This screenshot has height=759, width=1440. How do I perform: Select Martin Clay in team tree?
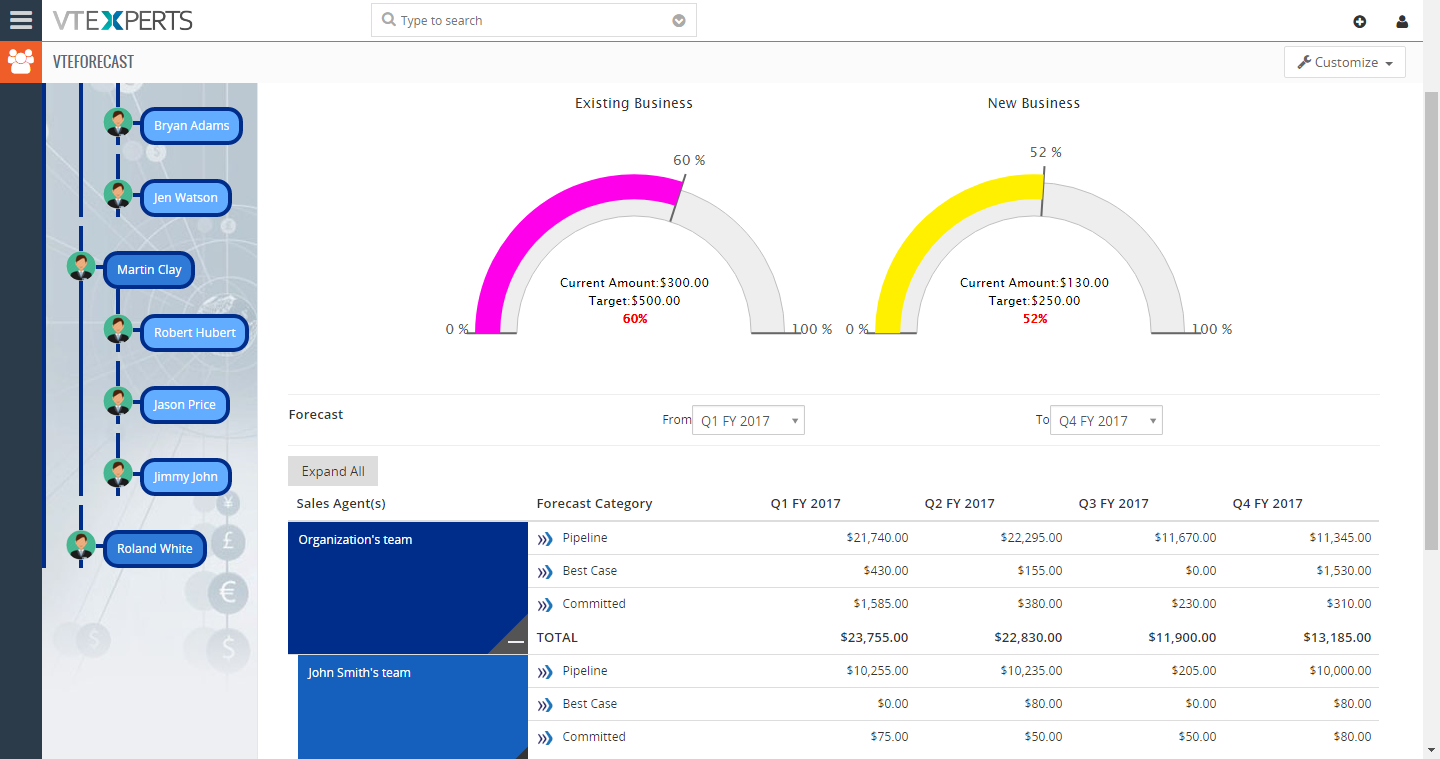[x=149, y=270]
